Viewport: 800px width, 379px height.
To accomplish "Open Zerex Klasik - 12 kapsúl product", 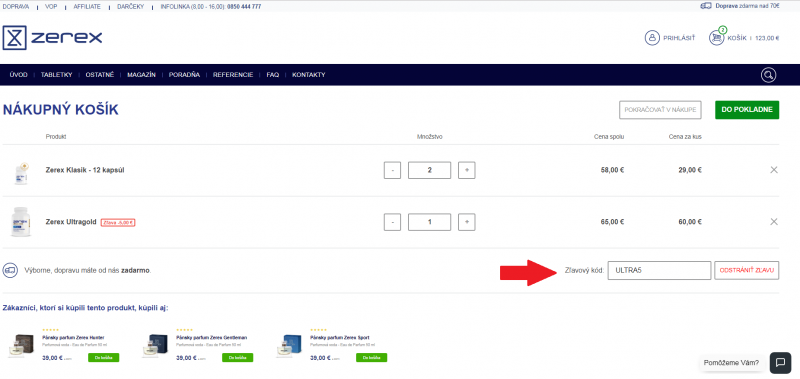I will point(85,170).
